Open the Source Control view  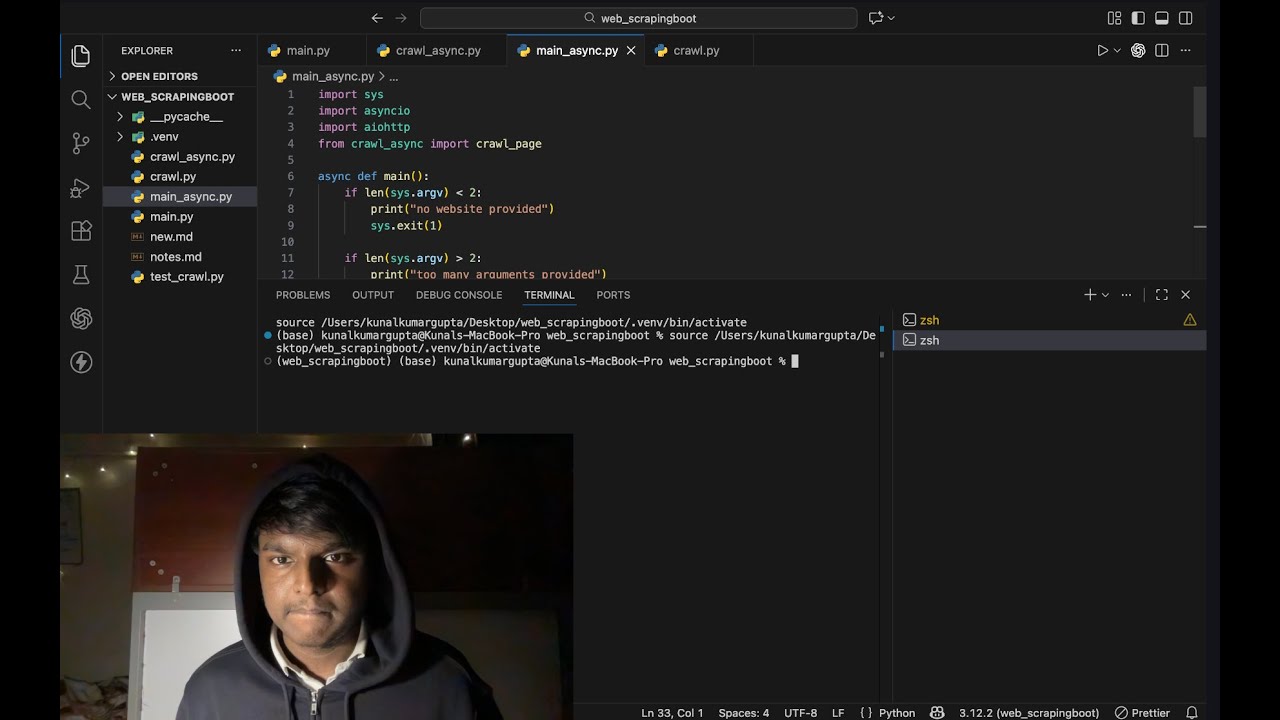point(81,143)
